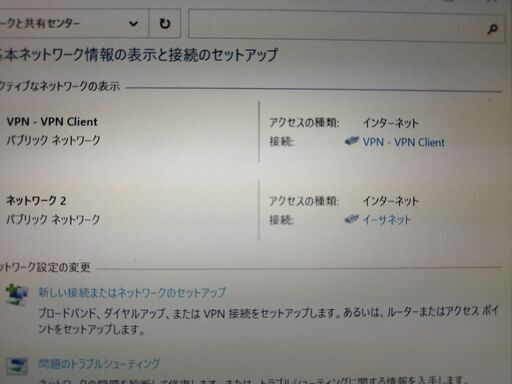Click the address bar path ending in 共有センター
The width and height of the screenshot is (512, 384).
point(40,23)
